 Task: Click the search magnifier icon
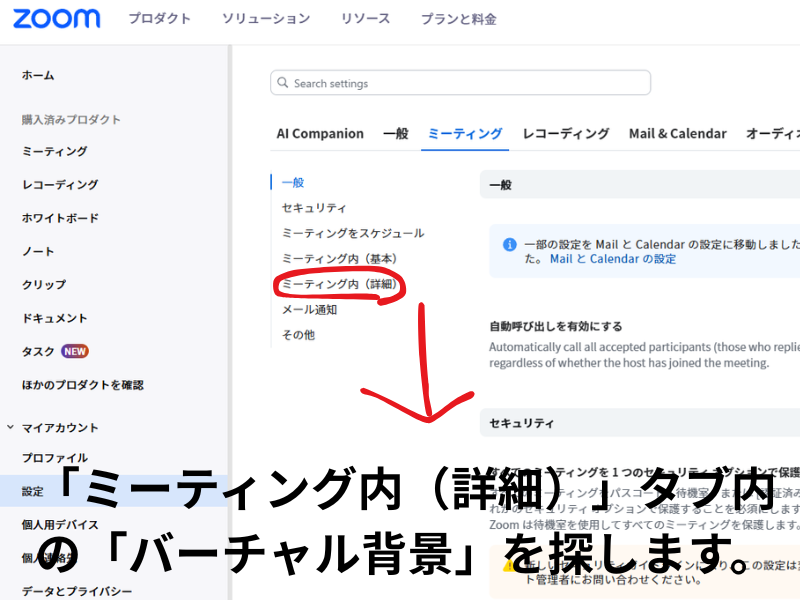pos(282,82)
